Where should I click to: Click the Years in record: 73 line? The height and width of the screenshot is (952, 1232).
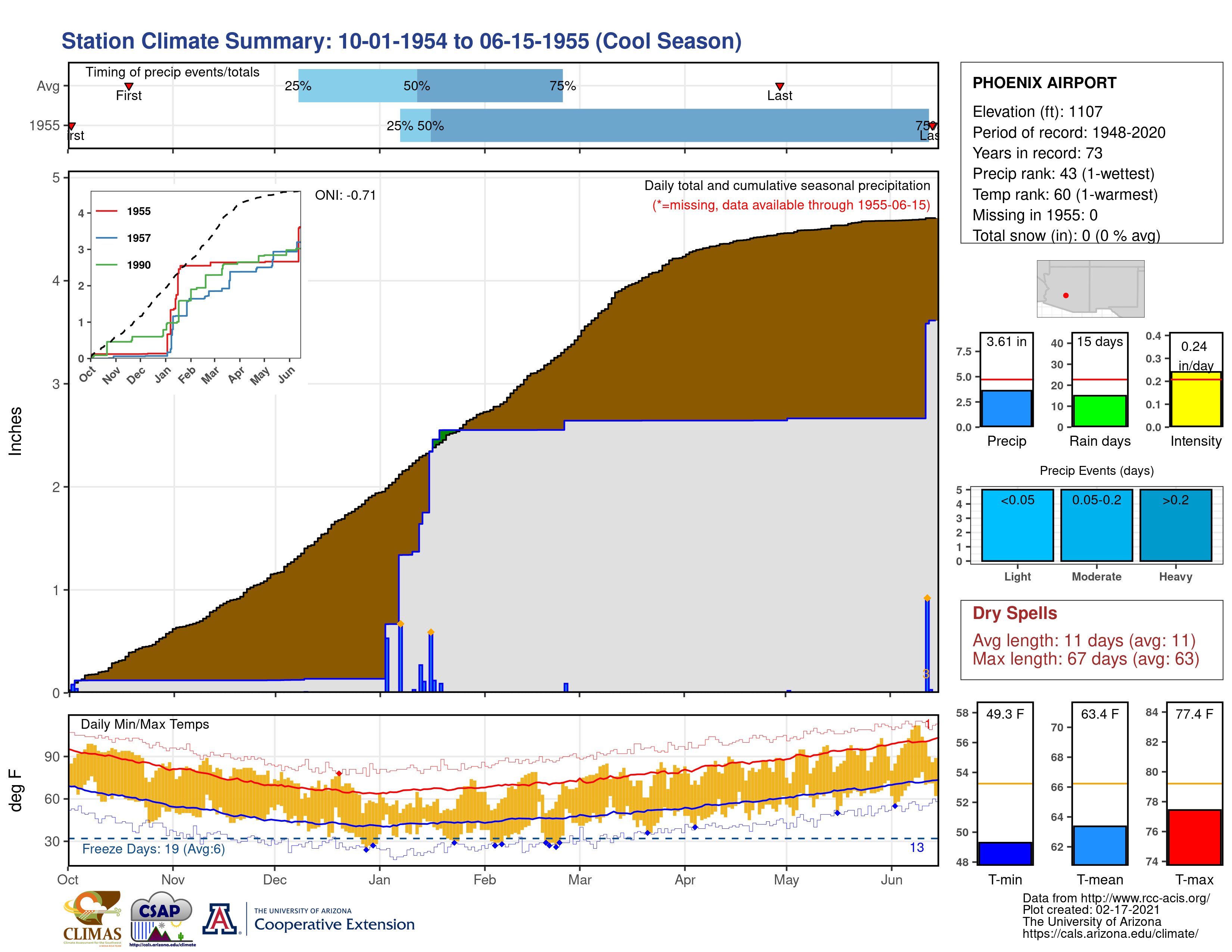(x=1037, y=153)
